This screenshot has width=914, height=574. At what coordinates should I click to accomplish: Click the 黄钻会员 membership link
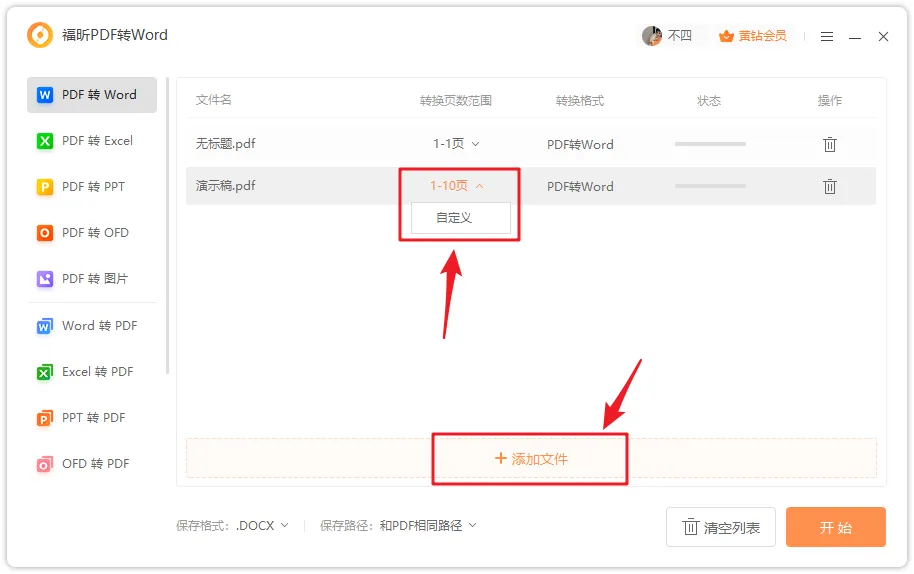point(762,36)
